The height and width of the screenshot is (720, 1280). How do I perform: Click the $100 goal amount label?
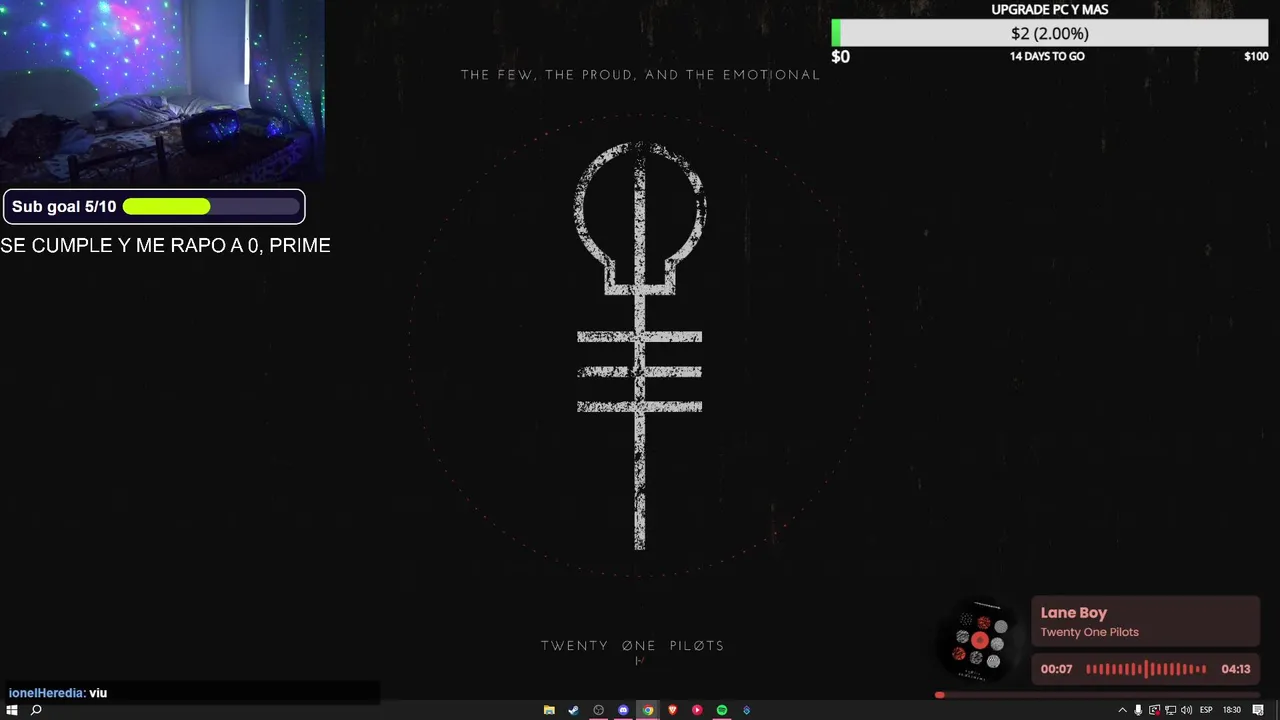click(1256, 56)
